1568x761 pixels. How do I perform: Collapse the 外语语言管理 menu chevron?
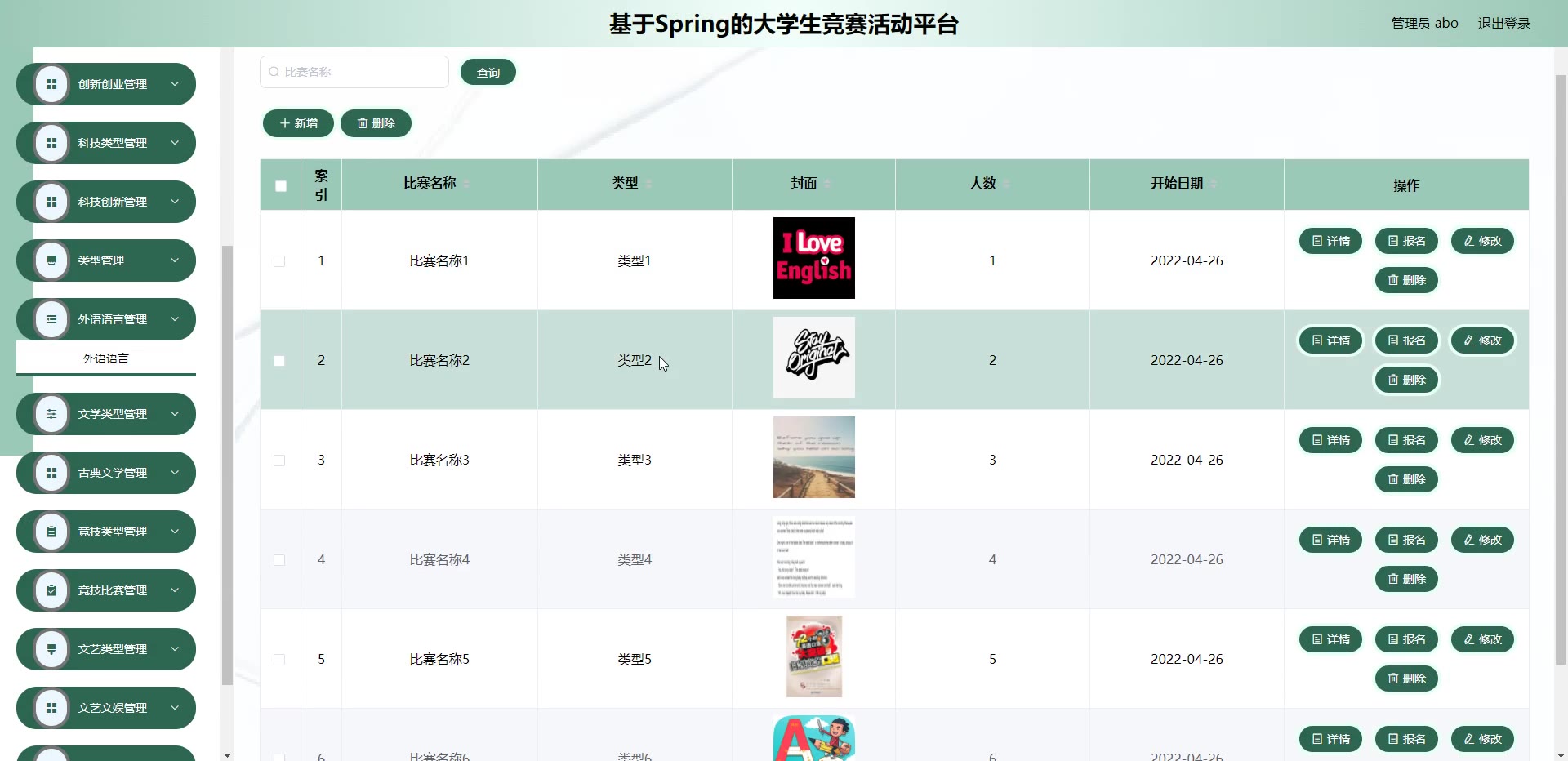tap(175, 319)
